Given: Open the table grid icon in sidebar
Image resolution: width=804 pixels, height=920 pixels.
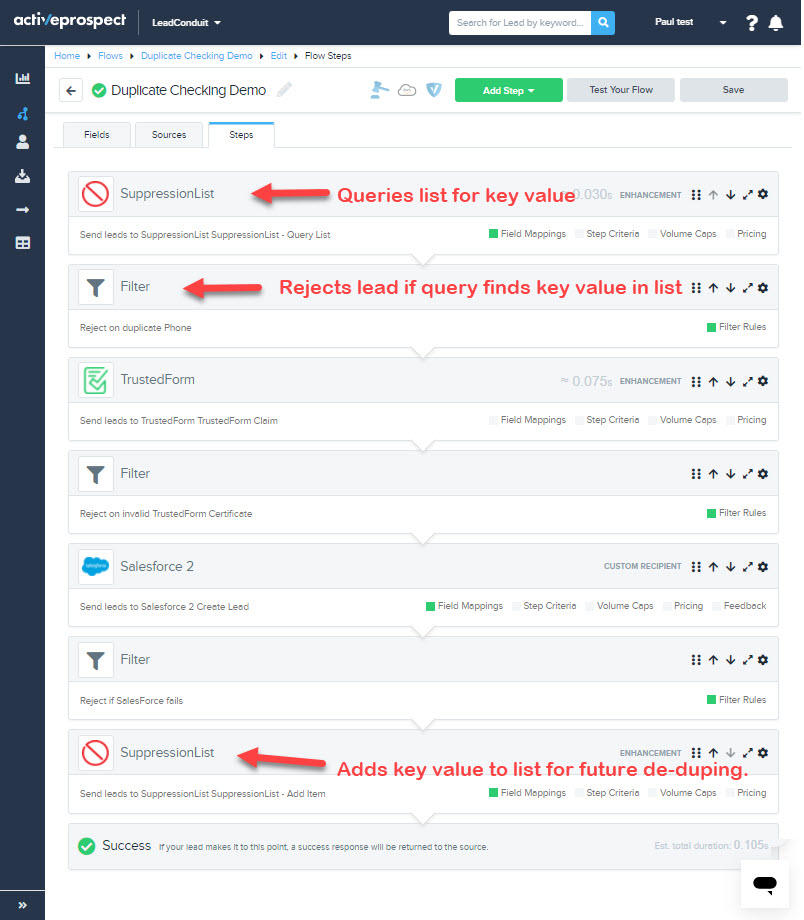Looking at the screenshot, I should click(x=22, y=243).
